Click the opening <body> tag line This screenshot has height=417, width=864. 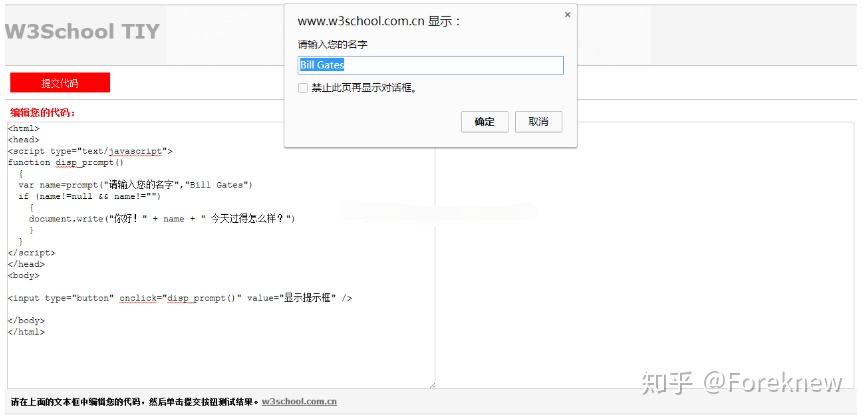[24, 275]
